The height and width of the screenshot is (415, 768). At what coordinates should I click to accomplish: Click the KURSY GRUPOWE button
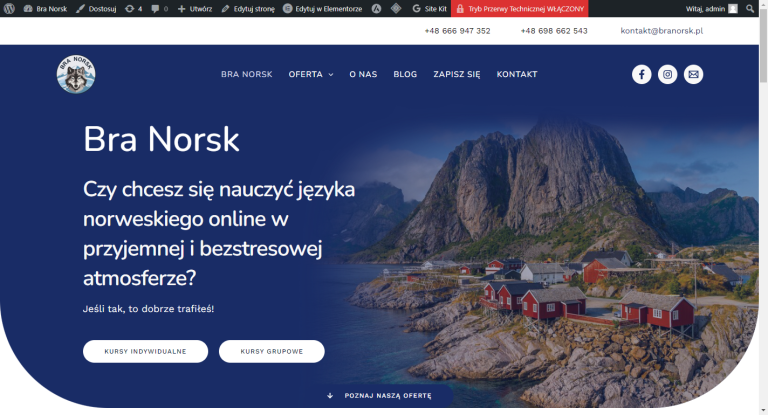coord(271,351)
